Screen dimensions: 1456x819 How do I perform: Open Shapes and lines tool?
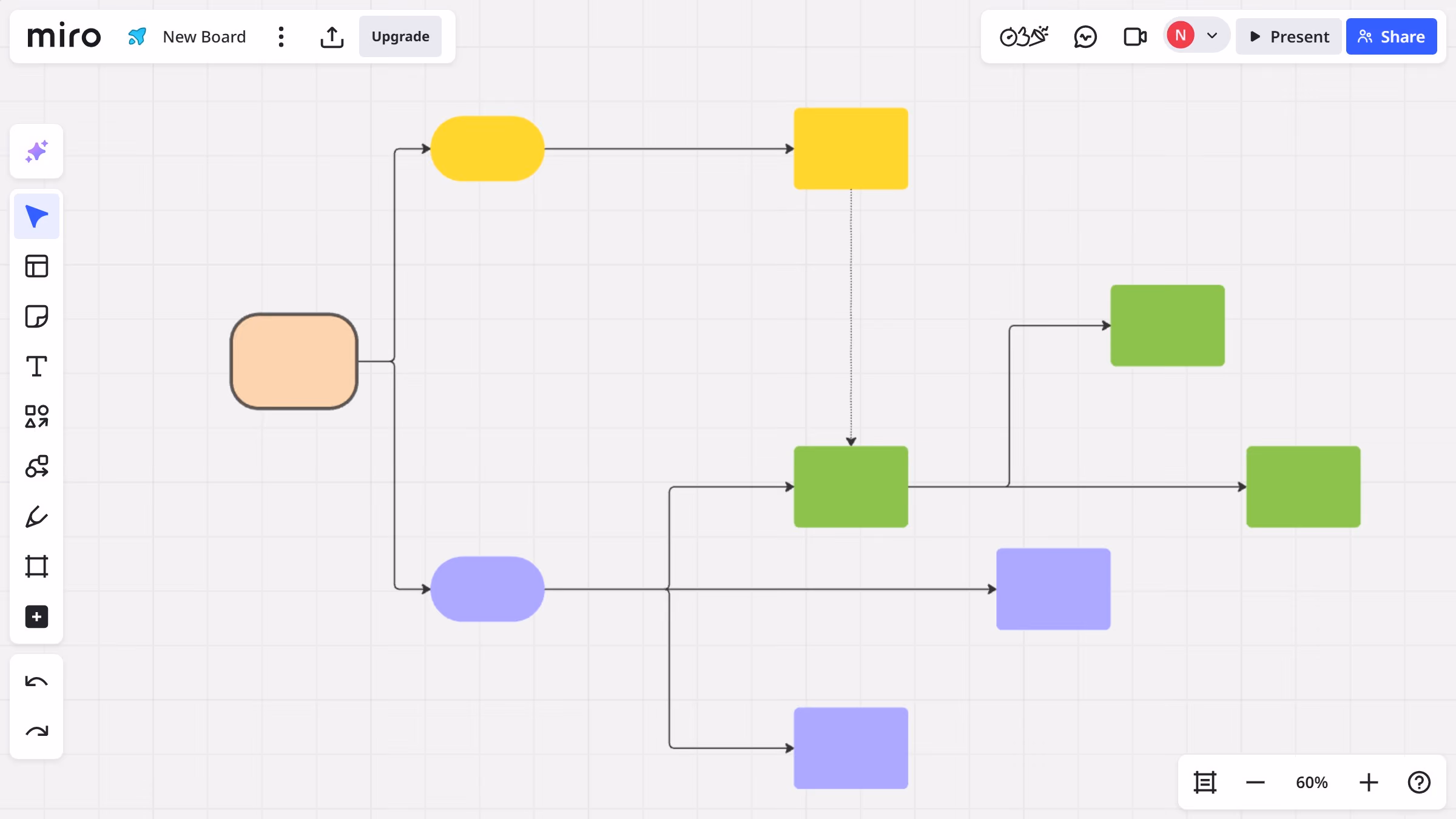click(x=36, y=417)
